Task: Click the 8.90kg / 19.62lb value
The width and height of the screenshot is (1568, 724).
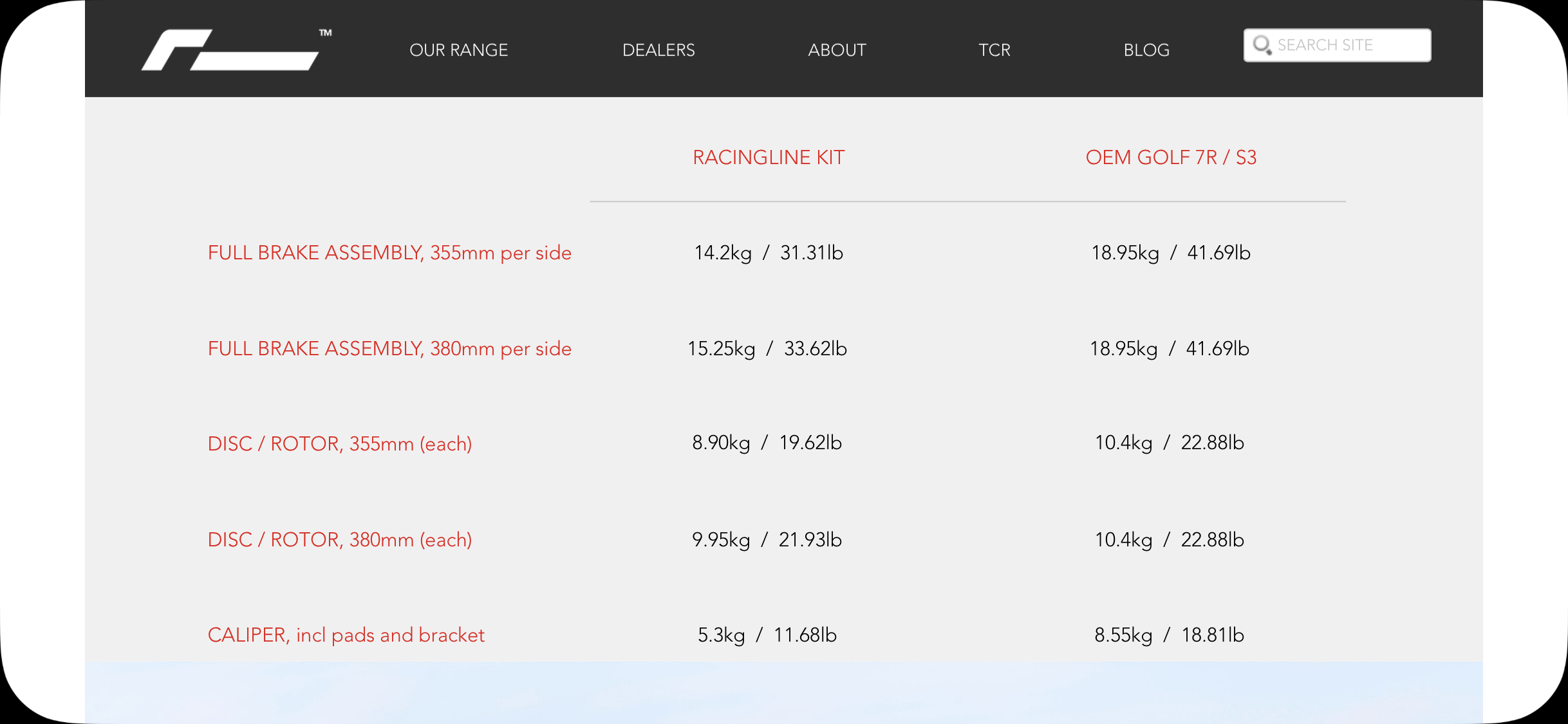Action: click(x=767, y=443)
